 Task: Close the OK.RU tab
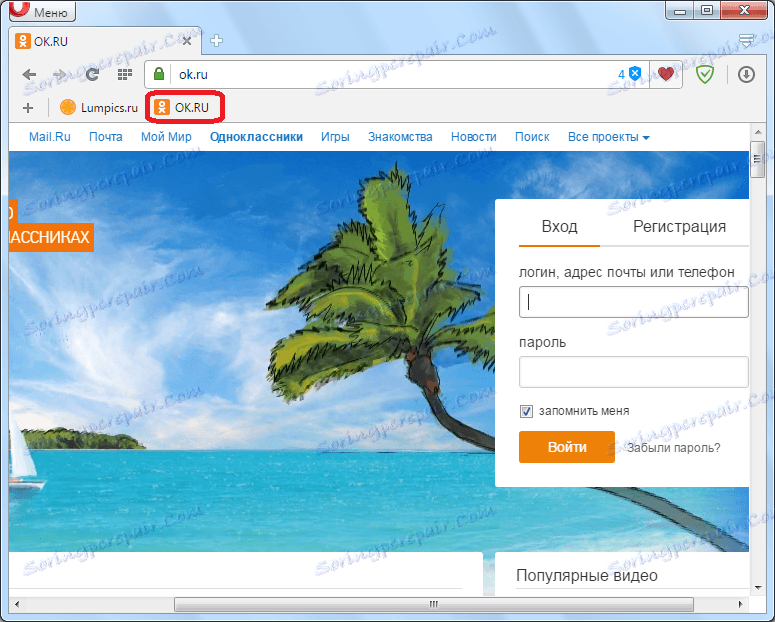point(187,42)
